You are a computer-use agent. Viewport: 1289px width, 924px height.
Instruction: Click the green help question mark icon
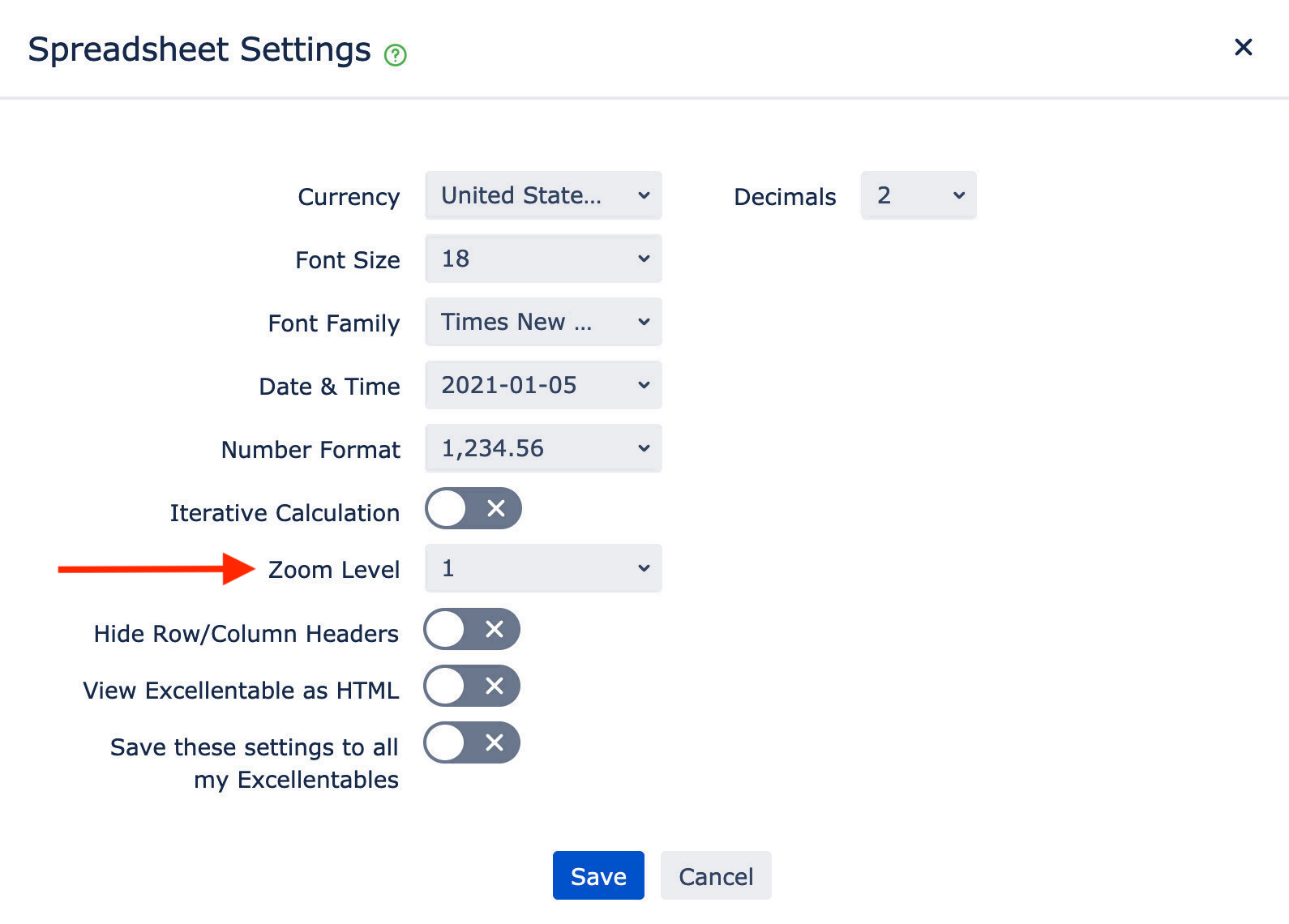tap(395, 55)
